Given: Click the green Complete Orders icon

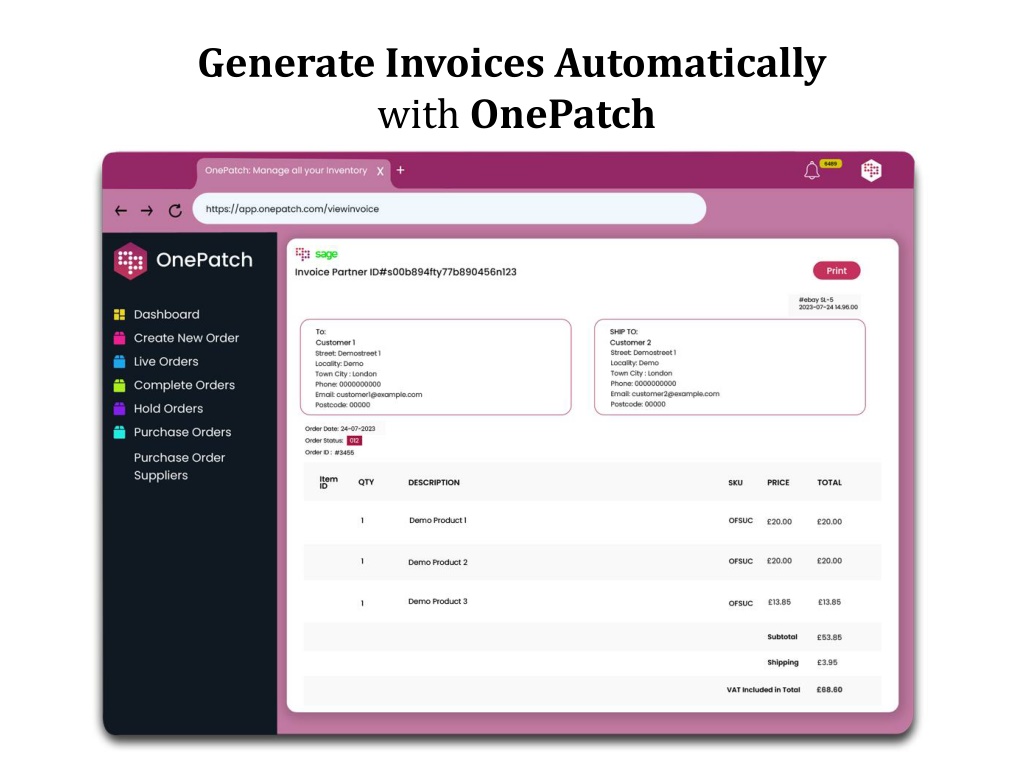Looking at the screenshot, I should (120, 385).
